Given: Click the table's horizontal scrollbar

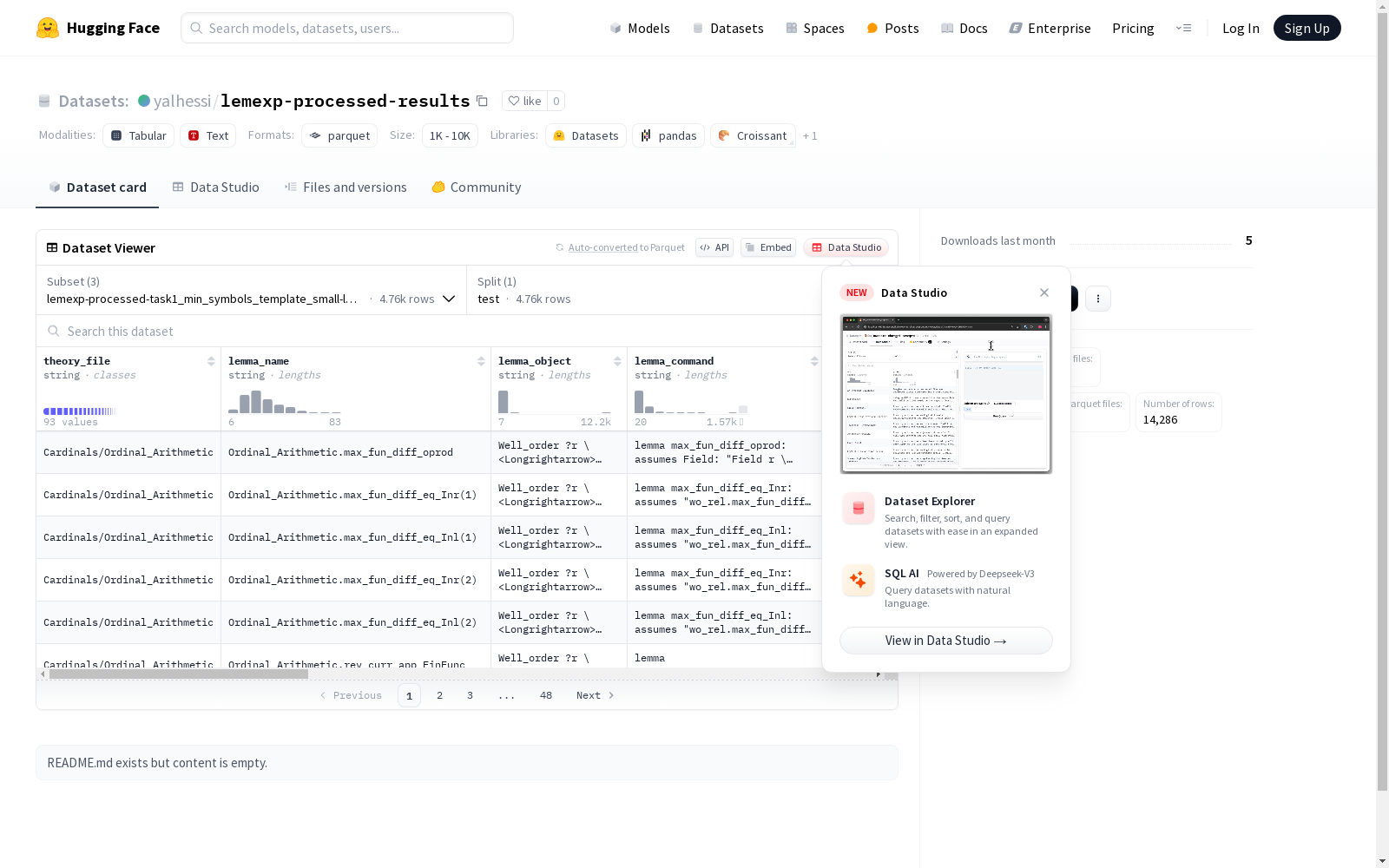Looking at the screenshot, I should tap(179, 674).
